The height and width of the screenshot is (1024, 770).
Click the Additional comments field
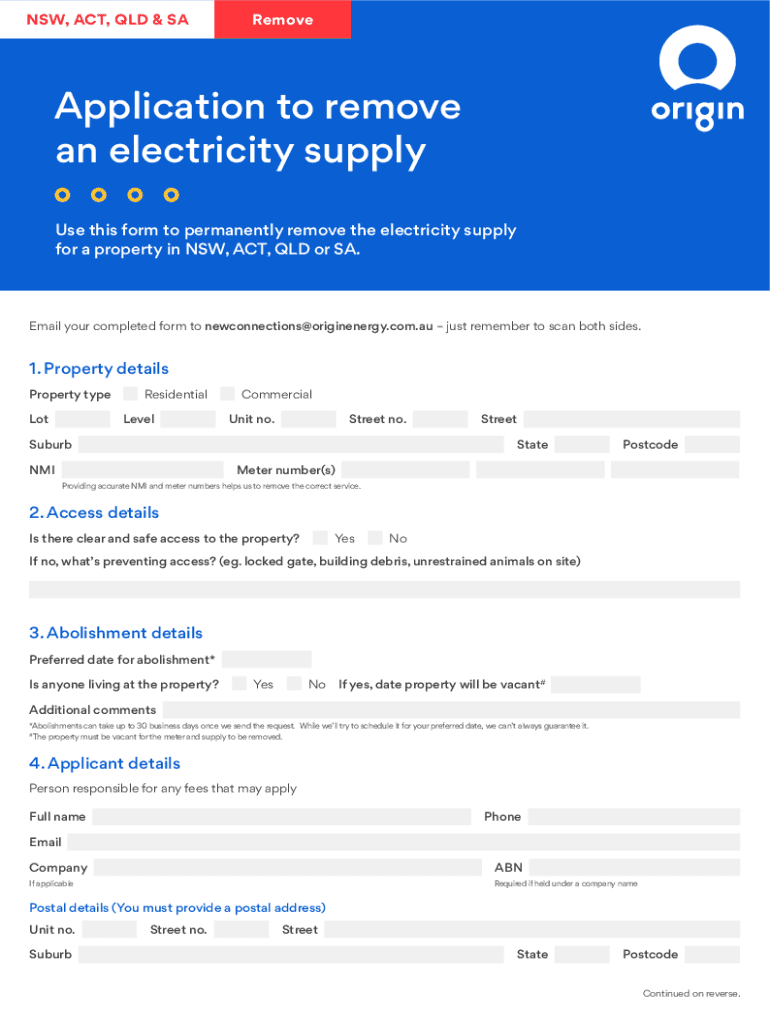[452, 710]
